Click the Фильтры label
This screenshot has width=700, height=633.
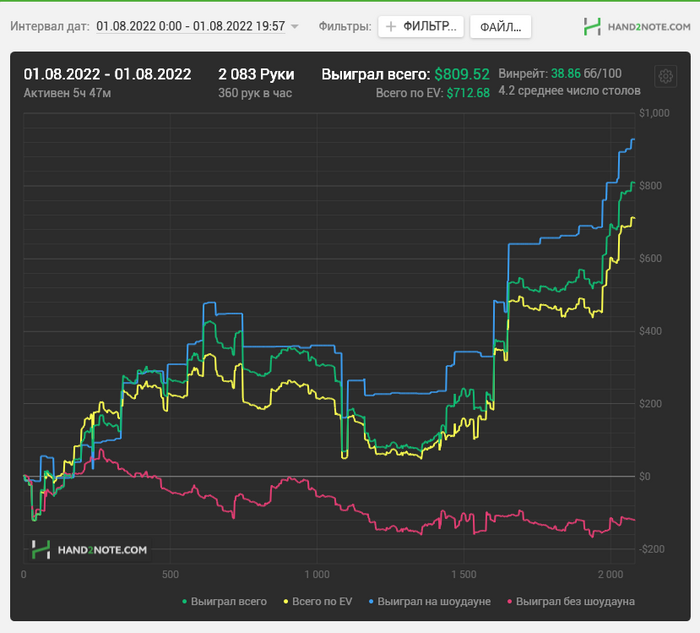345,26
